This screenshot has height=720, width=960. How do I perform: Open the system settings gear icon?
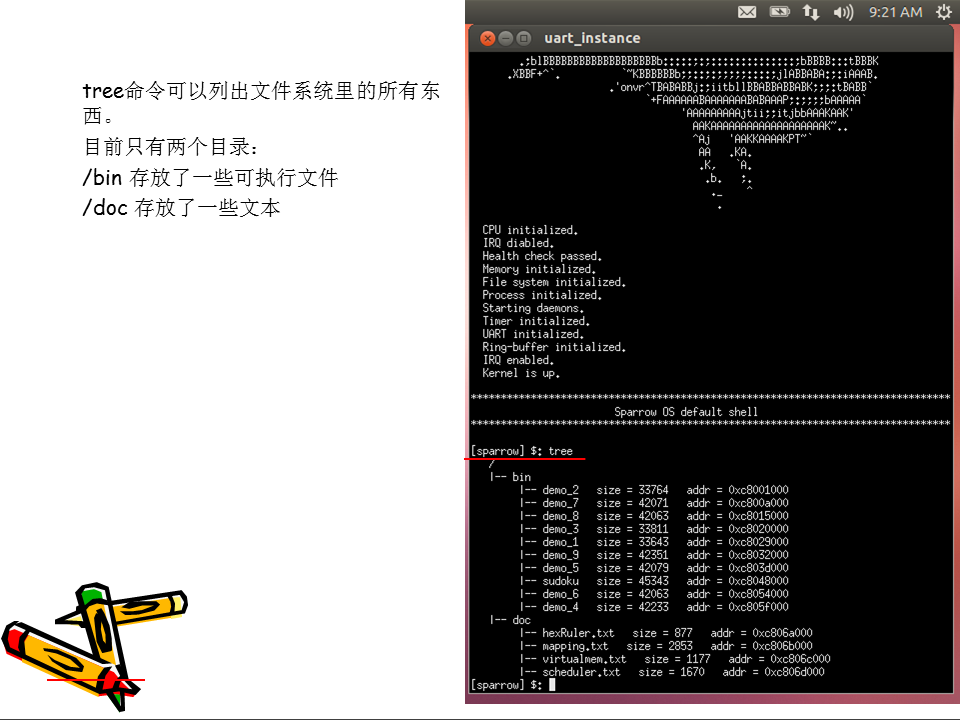click(943, 12)
